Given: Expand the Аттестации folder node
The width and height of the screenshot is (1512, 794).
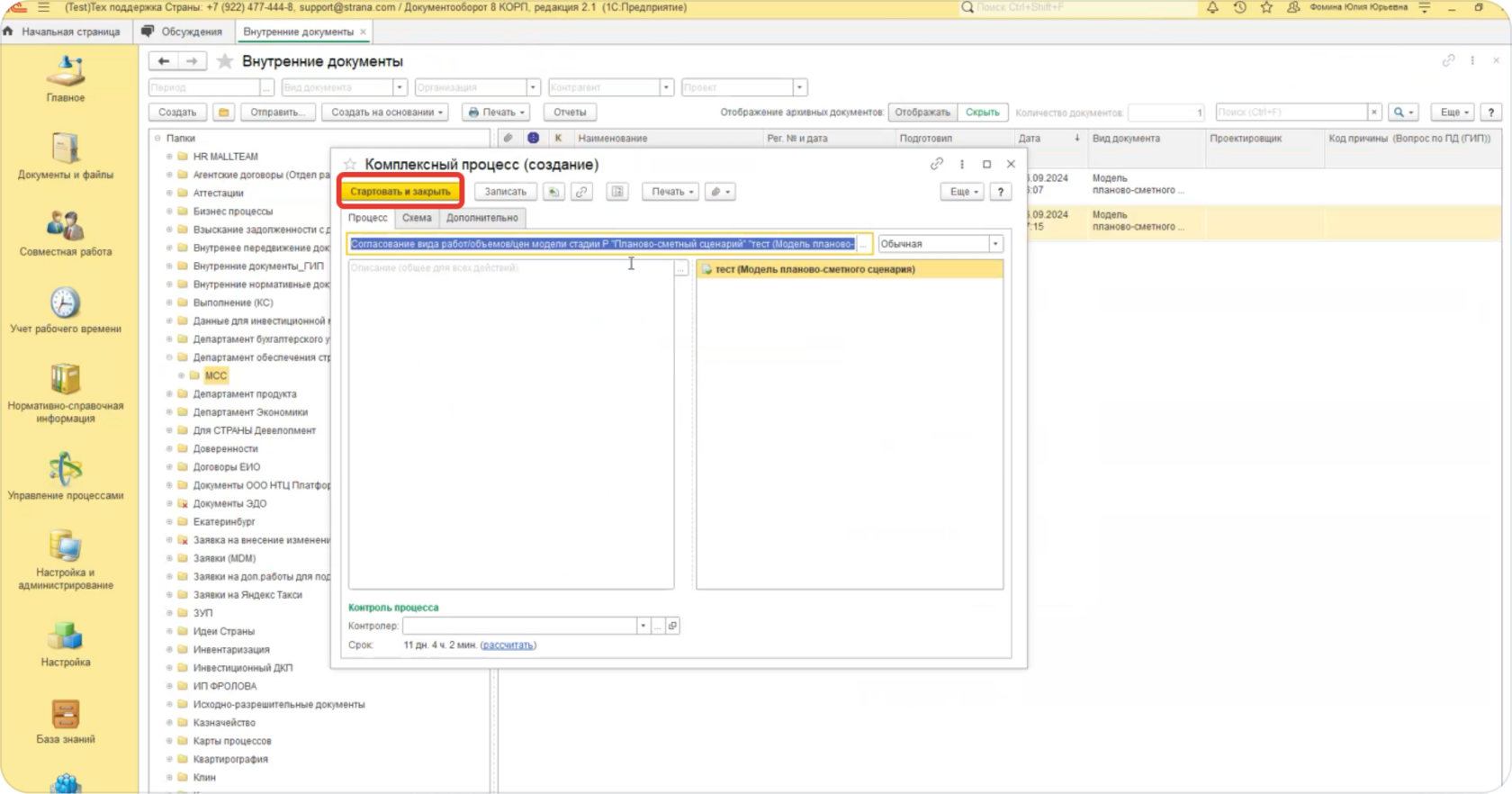Looking at the screenshot, I should (x=169, y=193).
